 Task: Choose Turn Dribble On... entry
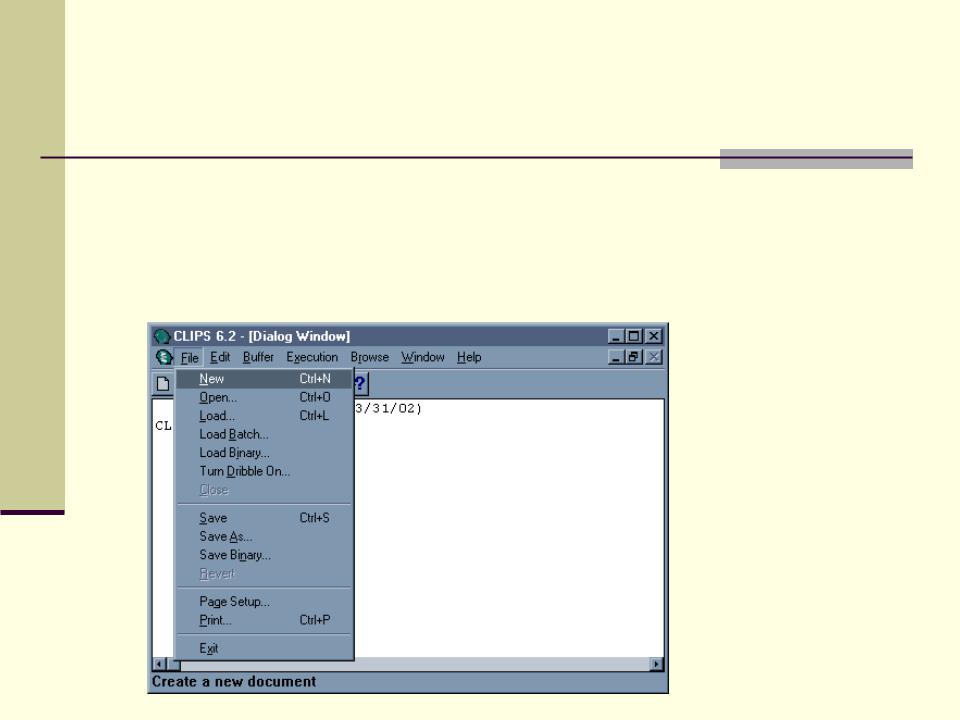click(x=264, y=471)
